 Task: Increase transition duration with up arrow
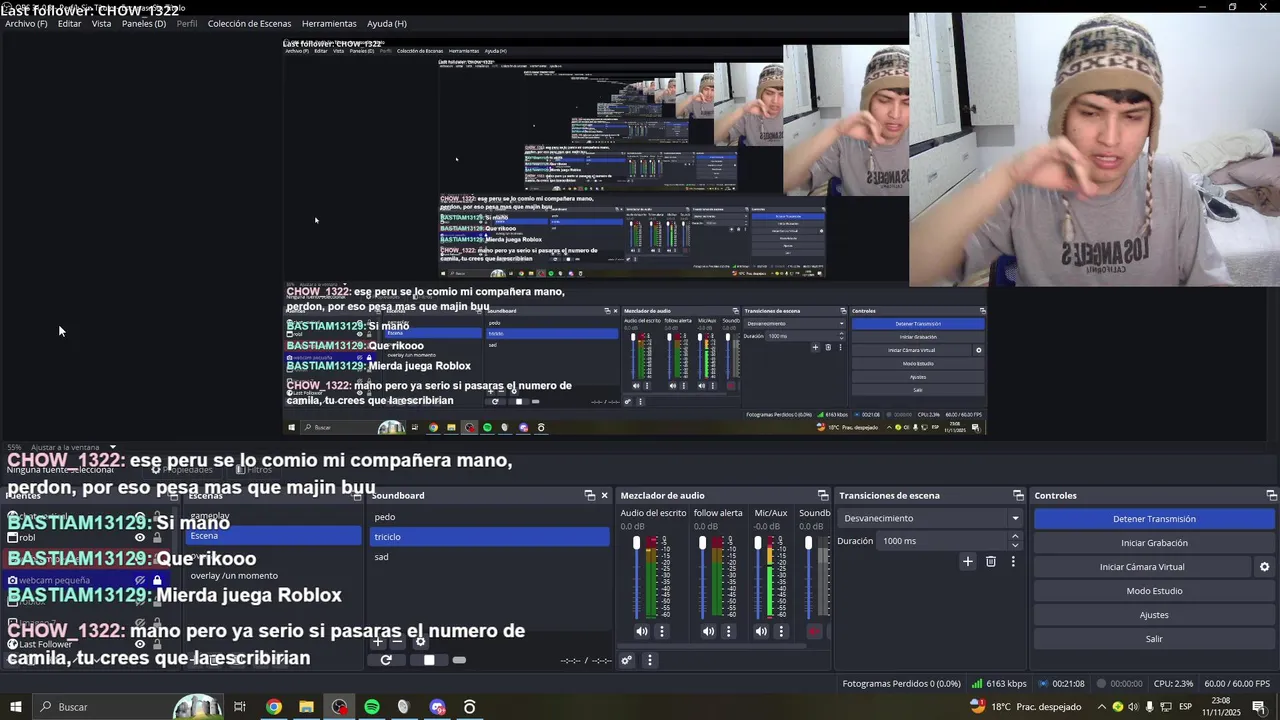[x=1015, y=536]
